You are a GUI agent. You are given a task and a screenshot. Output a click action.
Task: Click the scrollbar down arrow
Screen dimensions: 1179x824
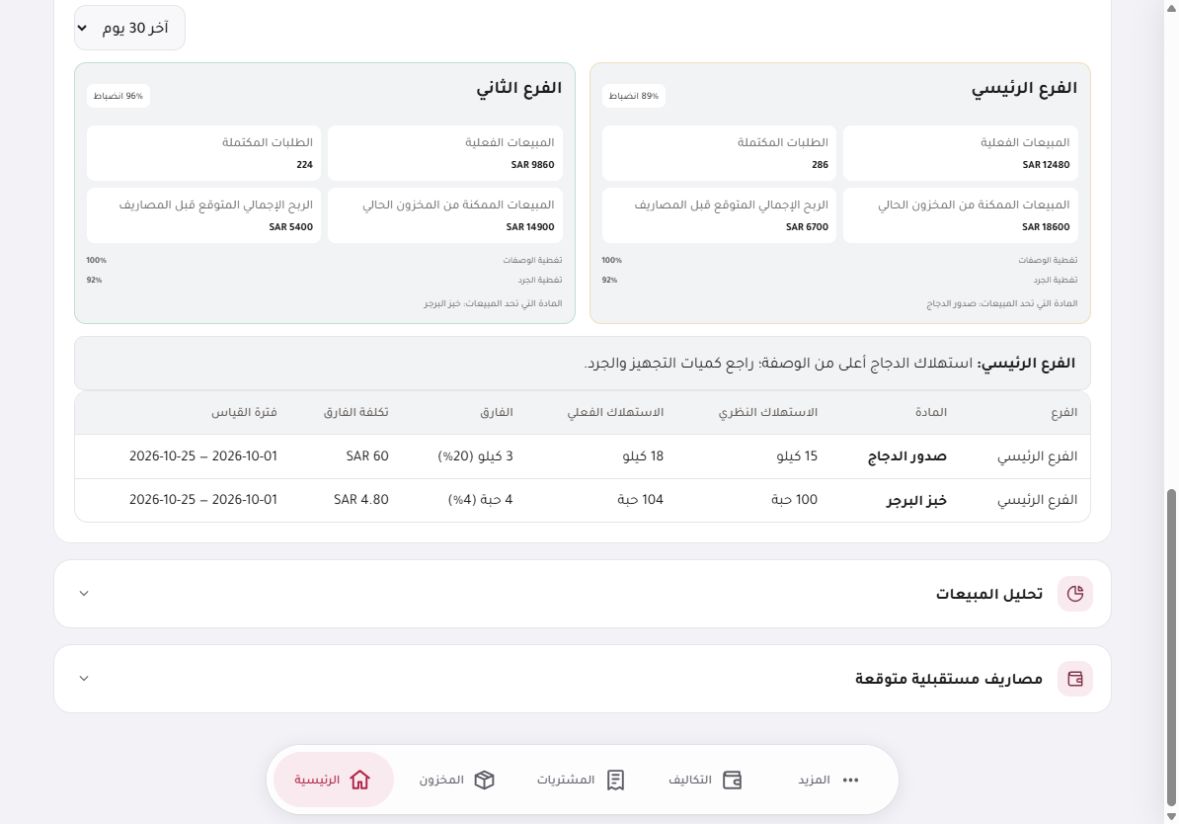pyautogui.click(x=1171, y=816)
